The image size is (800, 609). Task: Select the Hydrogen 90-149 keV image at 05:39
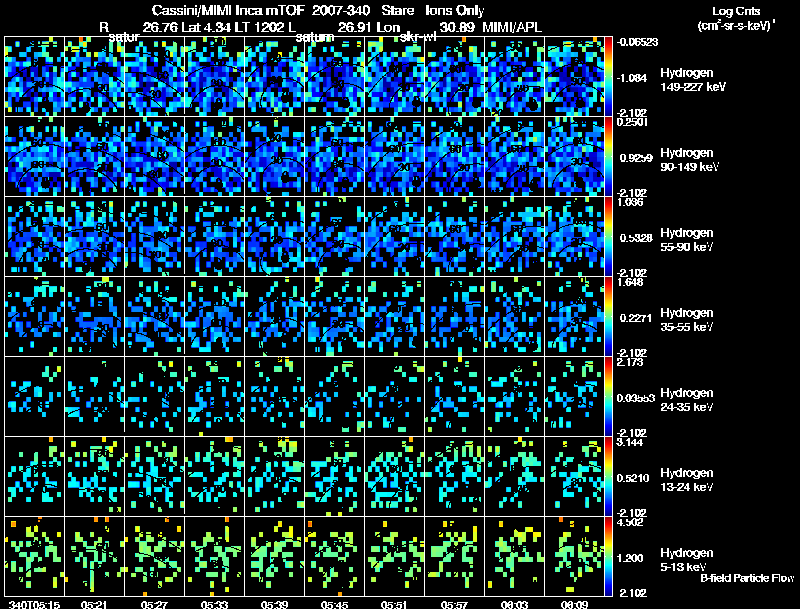click(x=274, y=157)
